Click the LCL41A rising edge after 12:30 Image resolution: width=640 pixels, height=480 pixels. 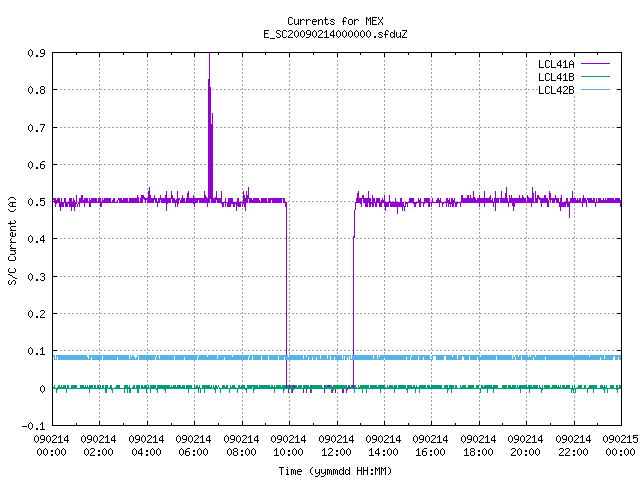coord(353,296)
